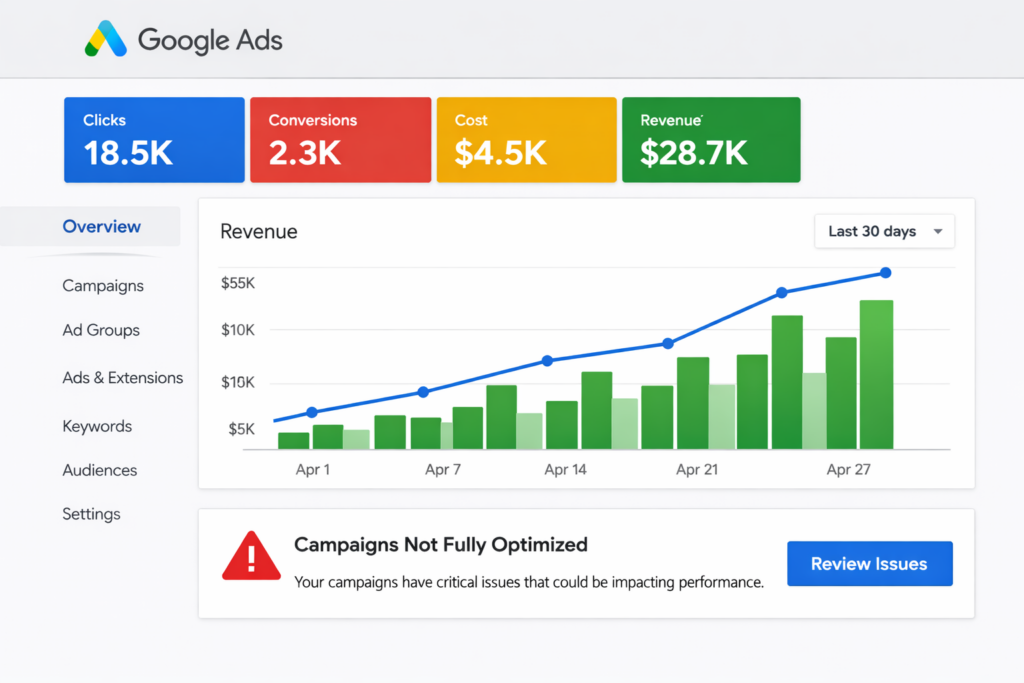
Task: Click the dropdown arrow beside Last 30 days
Action: tap(938, 231)
